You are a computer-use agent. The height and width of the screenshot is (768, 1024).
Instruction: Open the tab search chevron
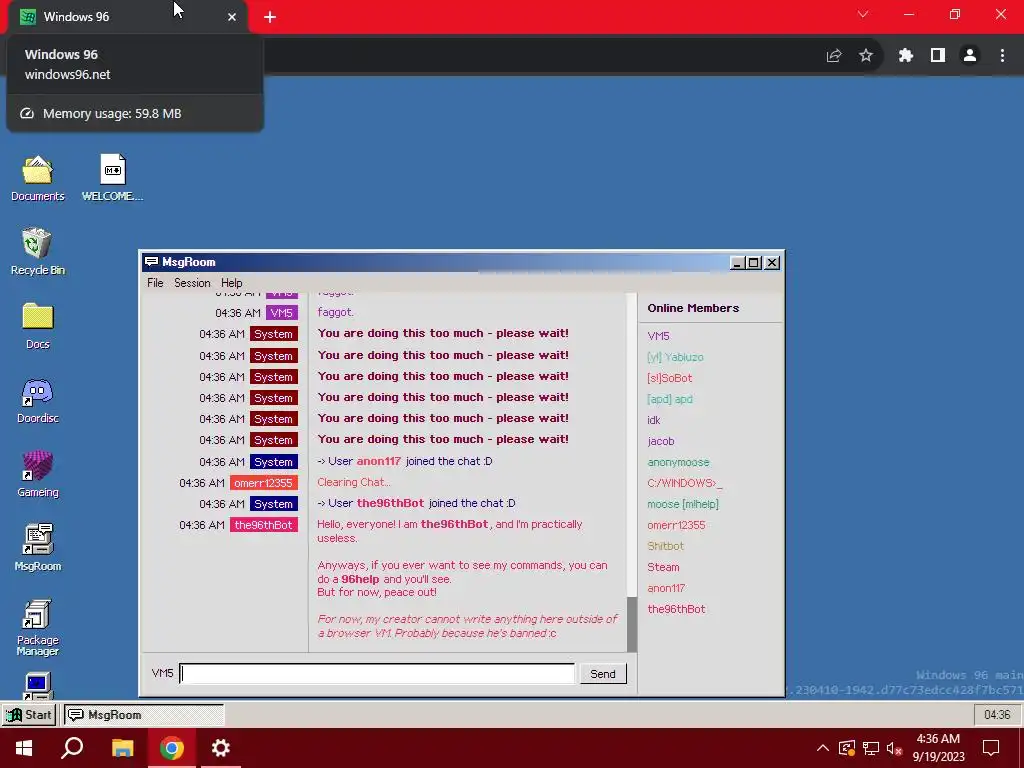(863, 14)
